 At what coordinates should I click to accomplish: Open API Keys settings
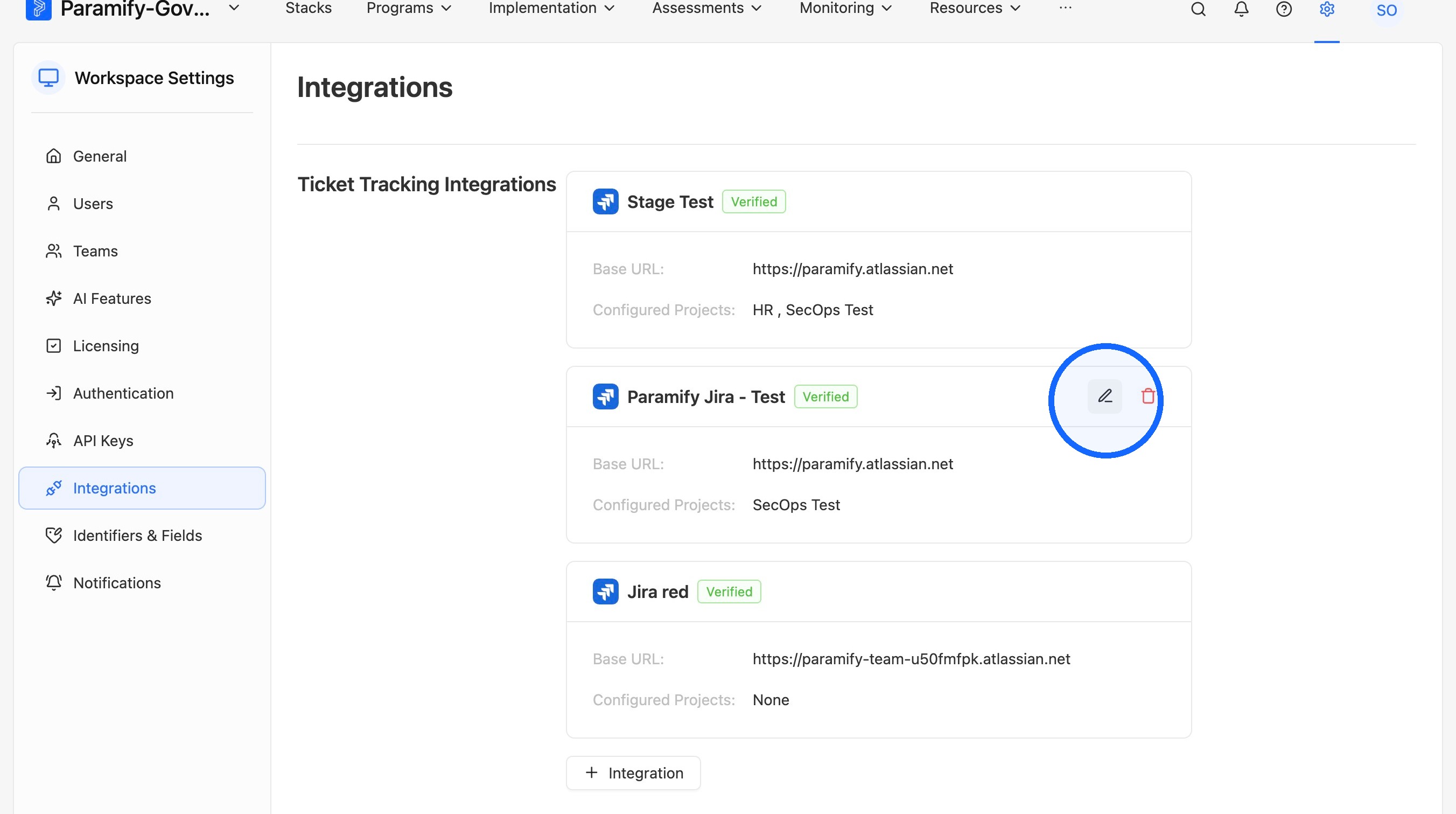[x=142, y=441]
